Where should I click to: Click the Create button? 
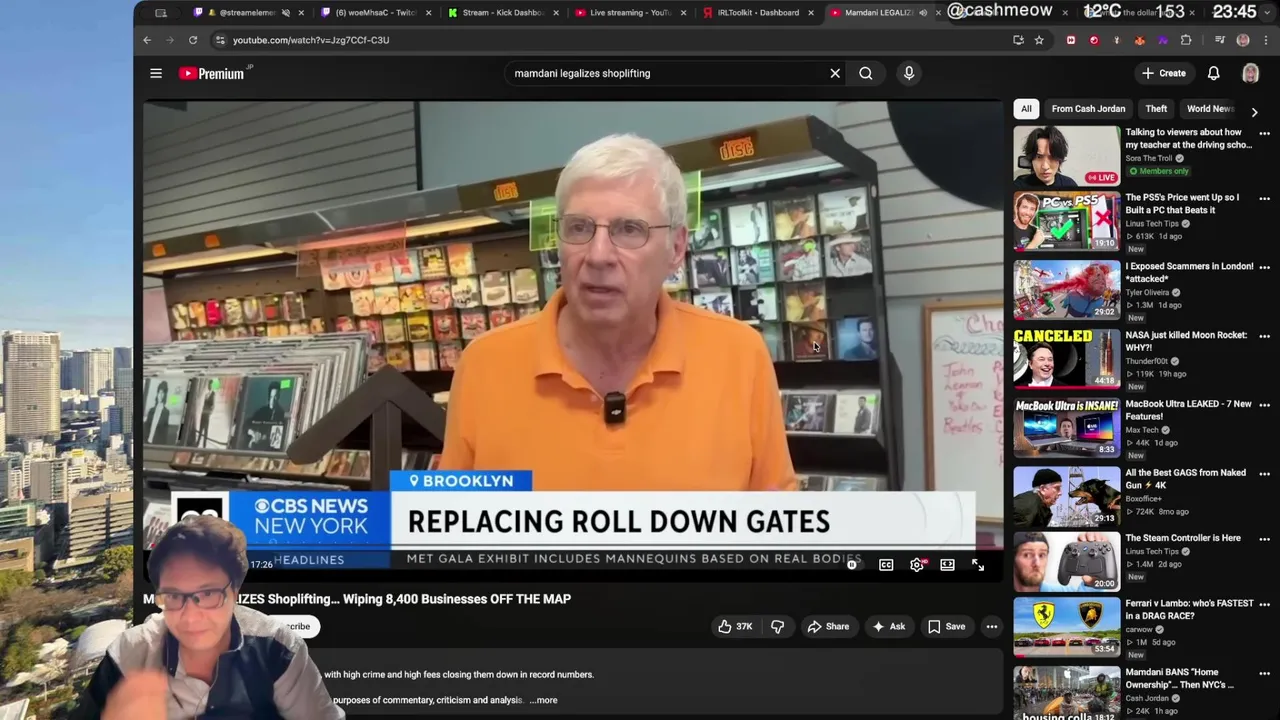1164,73
